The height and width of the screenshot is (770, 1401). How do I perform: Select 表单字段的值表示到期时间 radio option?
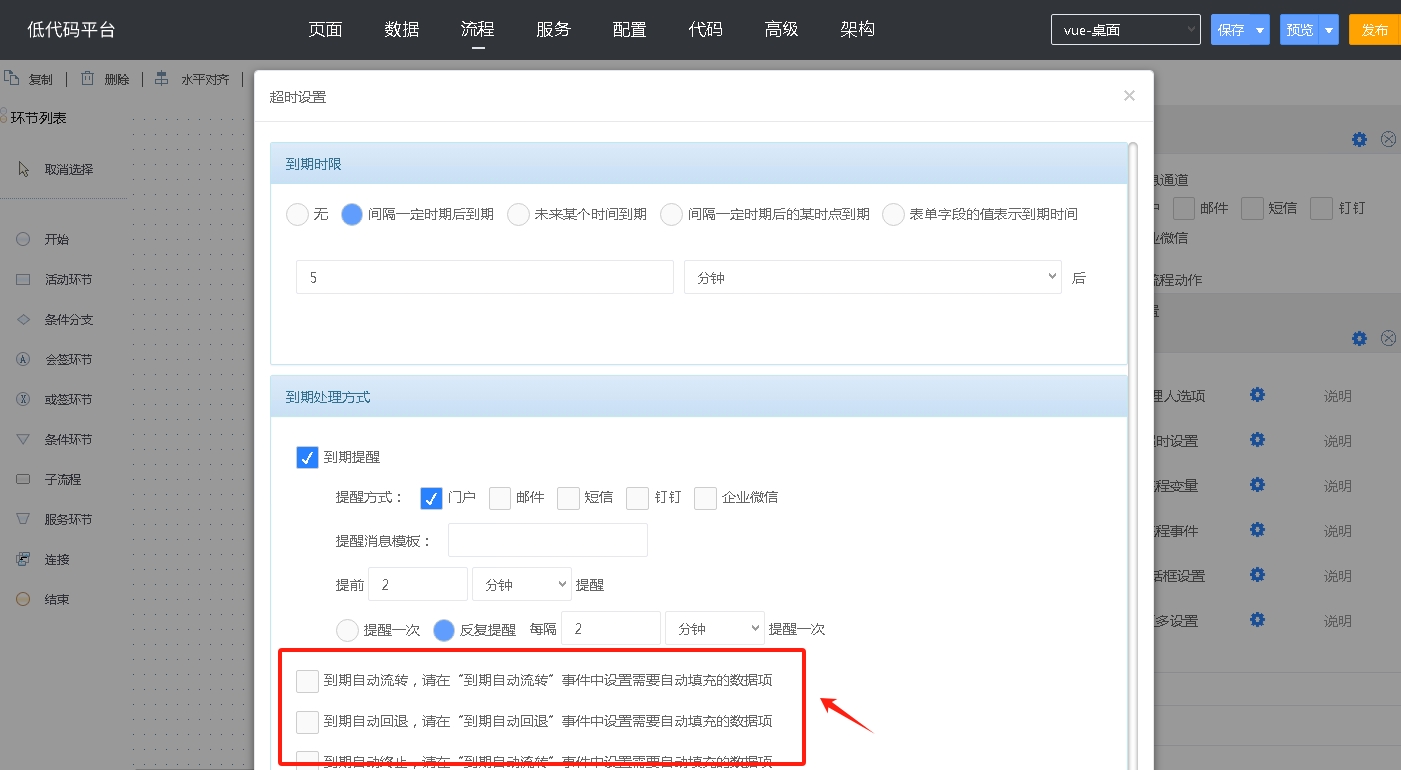[893, 214]
